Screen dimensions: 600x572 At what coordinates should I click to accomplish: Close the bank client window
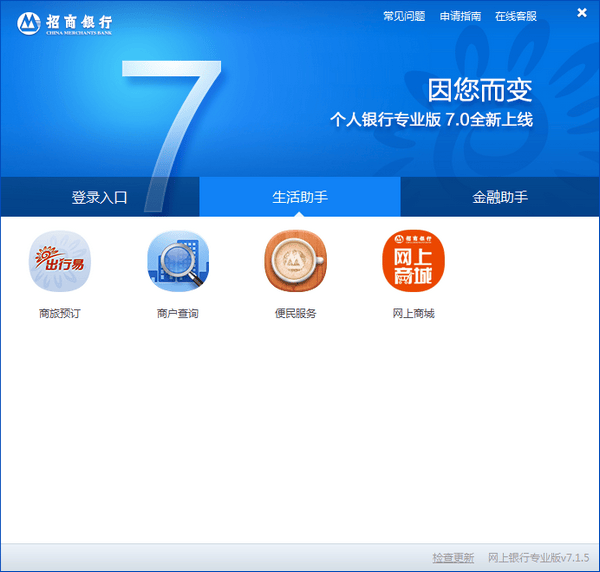[581, 13]
